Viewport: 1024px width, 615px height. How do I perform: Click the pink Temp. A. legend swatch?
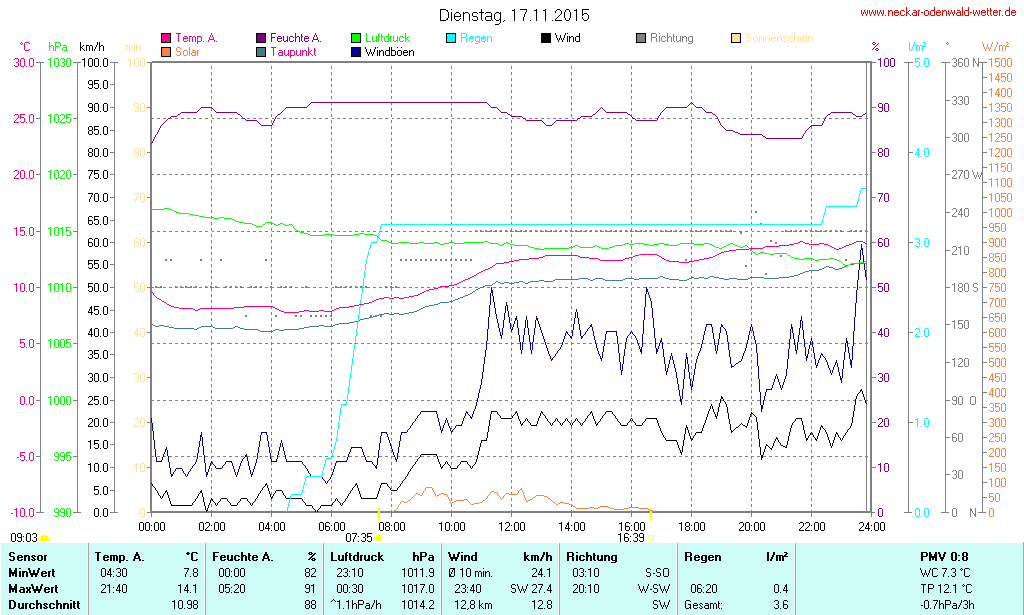click(166, 38)
